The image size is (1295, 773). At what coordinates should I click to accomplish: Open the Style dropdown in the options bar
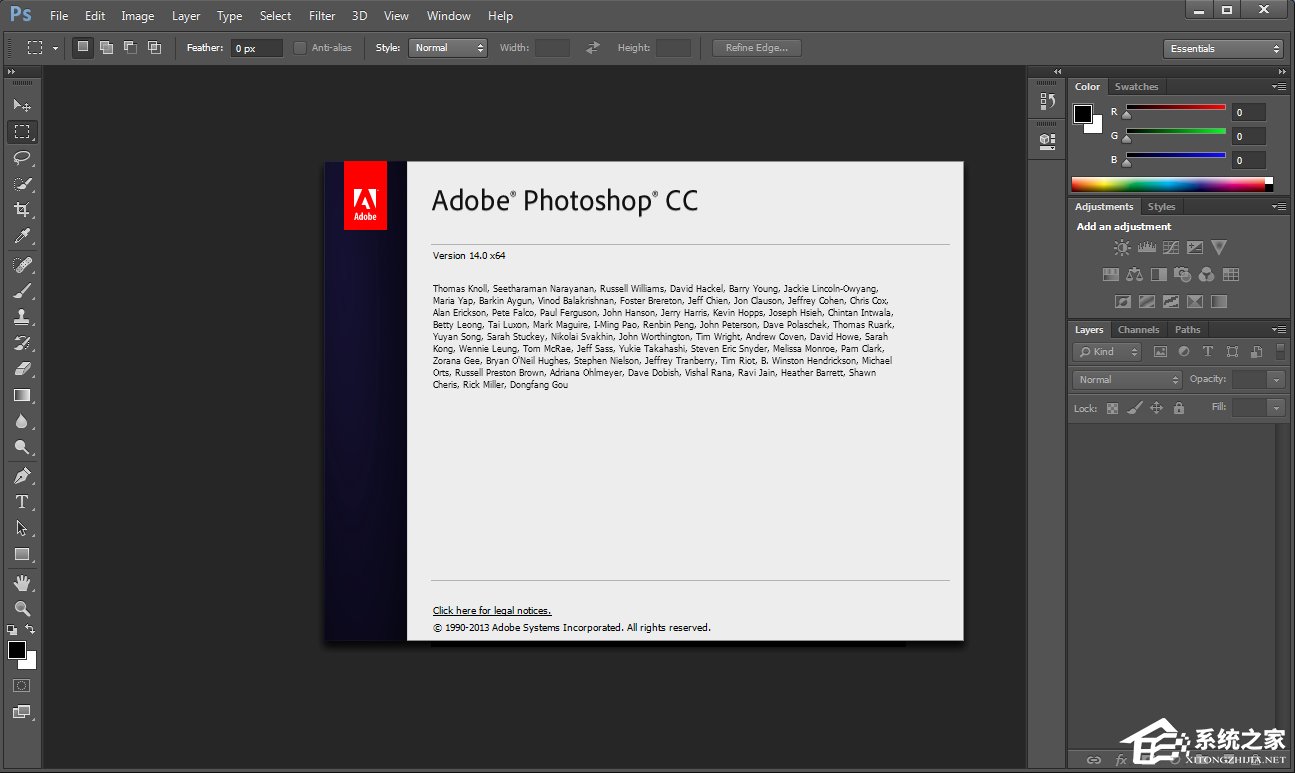point(447,47)
